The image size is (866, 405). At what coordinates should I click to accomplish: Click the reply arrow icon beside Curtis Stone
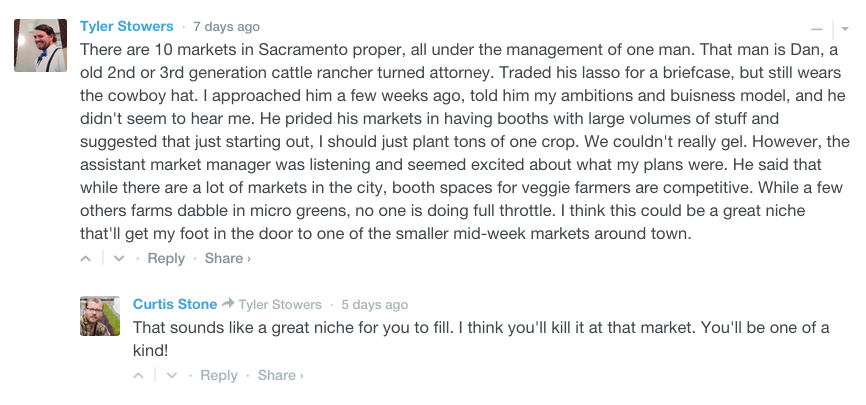(228, 304)
